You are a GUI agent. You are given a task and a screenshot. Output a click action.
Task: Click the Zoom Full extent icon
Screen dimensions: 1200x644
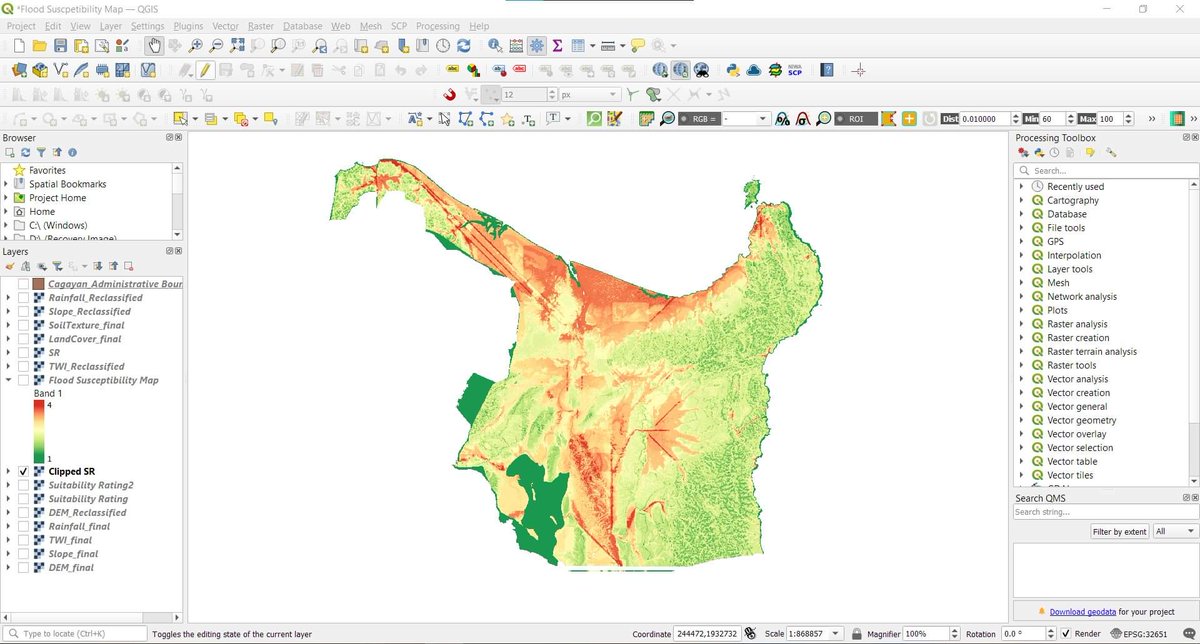tap(237, 46)
